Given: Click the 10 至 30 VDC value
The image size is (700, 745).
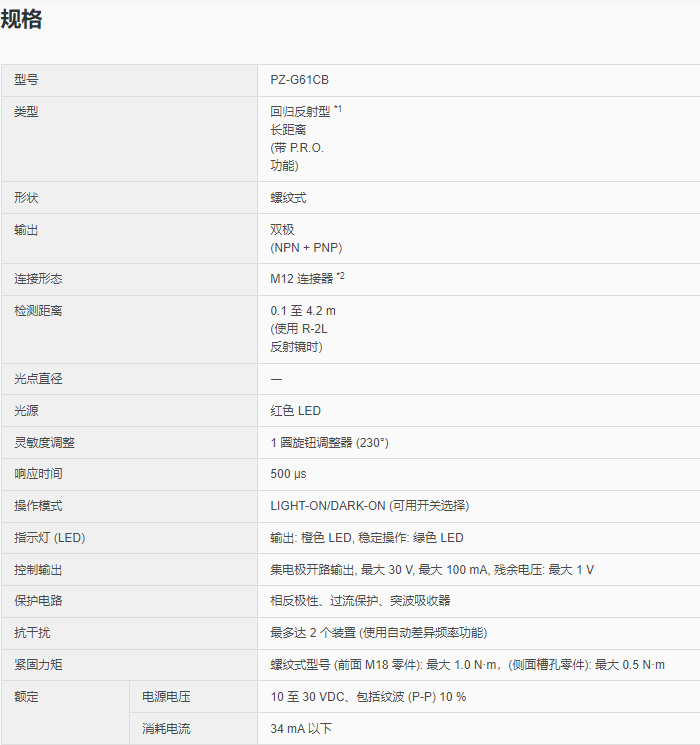Looking at the screenshot, I should point(368,697).
